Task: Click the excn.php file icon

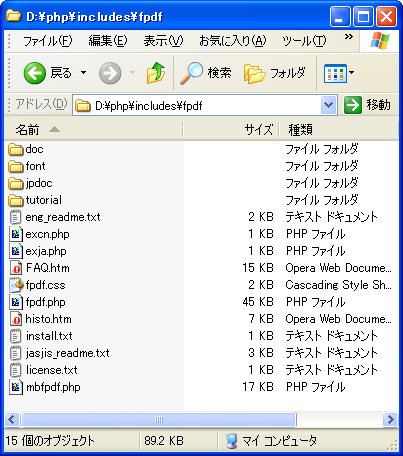Action: (16, 234)
